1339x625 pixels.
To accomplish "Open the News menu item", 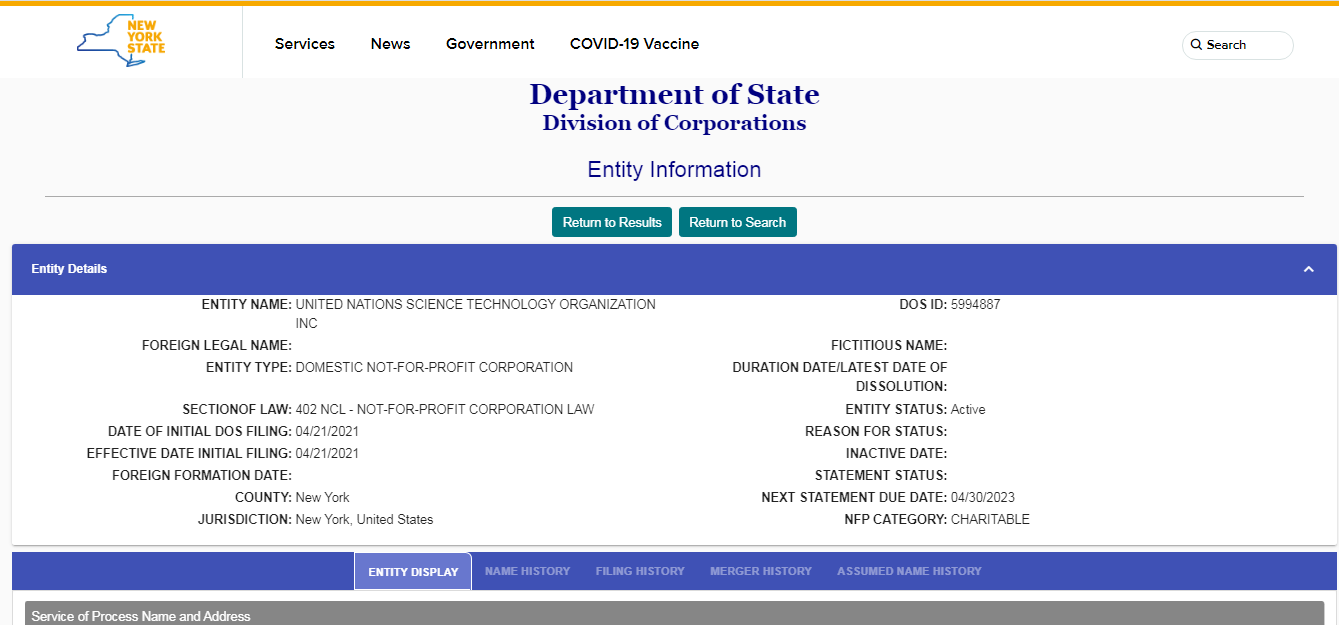I will coord(390,44).
